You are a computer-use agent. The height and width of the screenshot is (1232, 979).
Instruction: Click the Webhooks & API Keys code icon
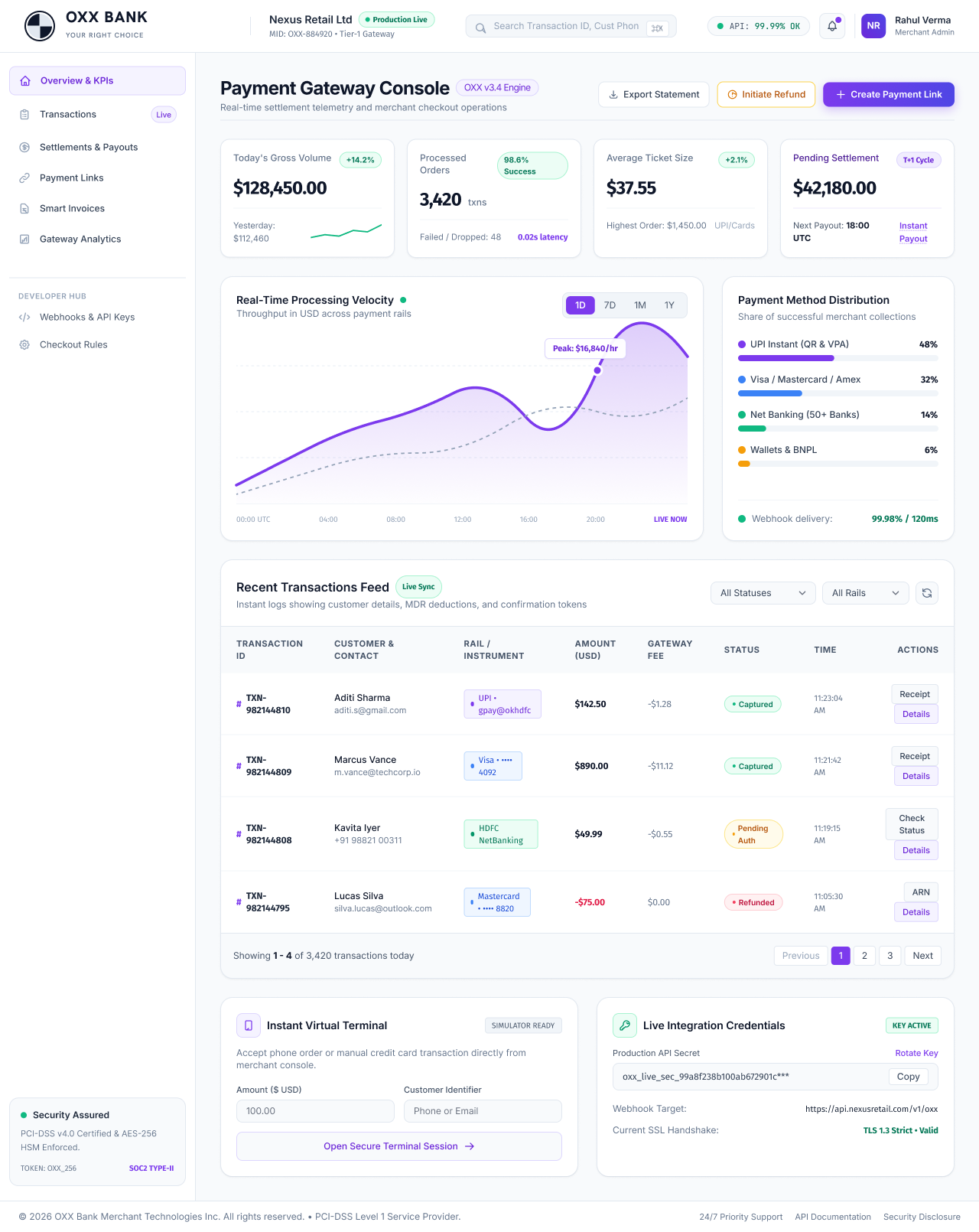[24, 317]
